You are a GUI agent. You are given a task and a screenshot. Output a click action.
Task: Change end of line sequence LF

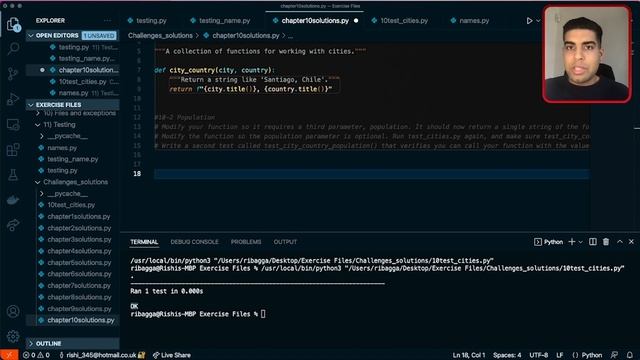point(560,355)
